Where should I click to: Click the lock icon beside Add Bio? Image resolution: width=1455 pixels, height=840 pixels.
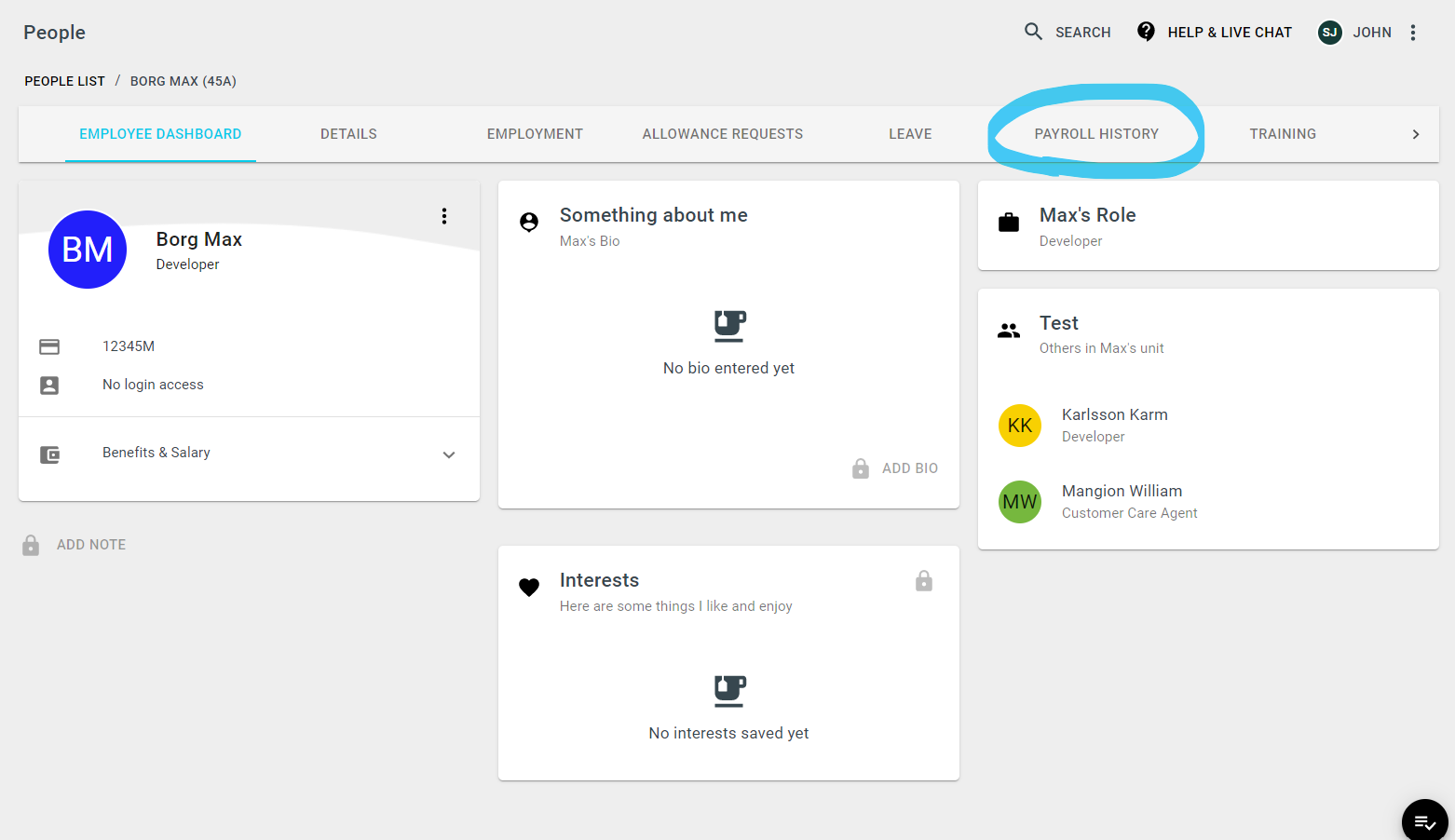(x=861, y=468)
